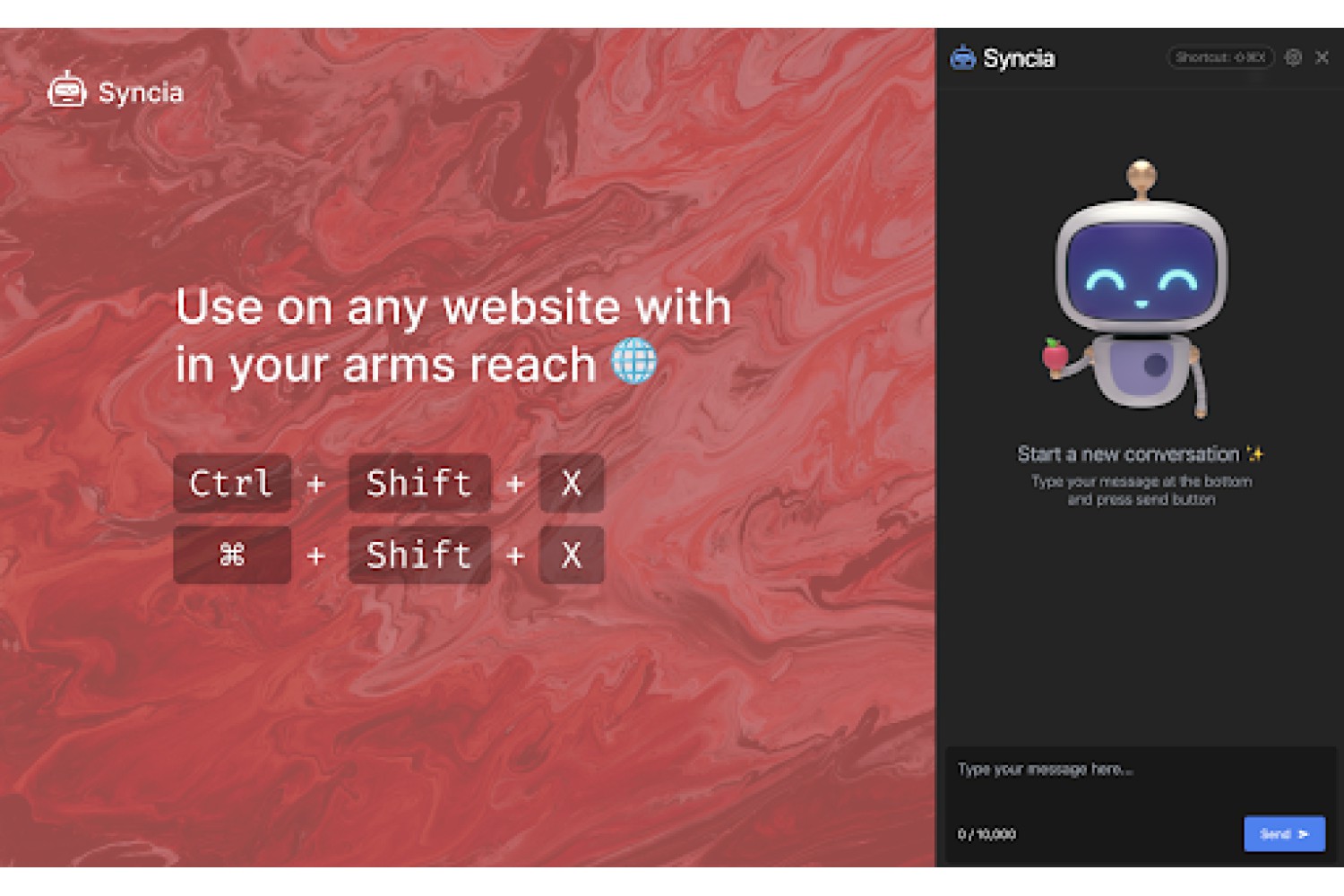The width and height of the screenshot is (1344, 896).
Task: Click the globe emoji beside the headline
Action: point(634,361)
